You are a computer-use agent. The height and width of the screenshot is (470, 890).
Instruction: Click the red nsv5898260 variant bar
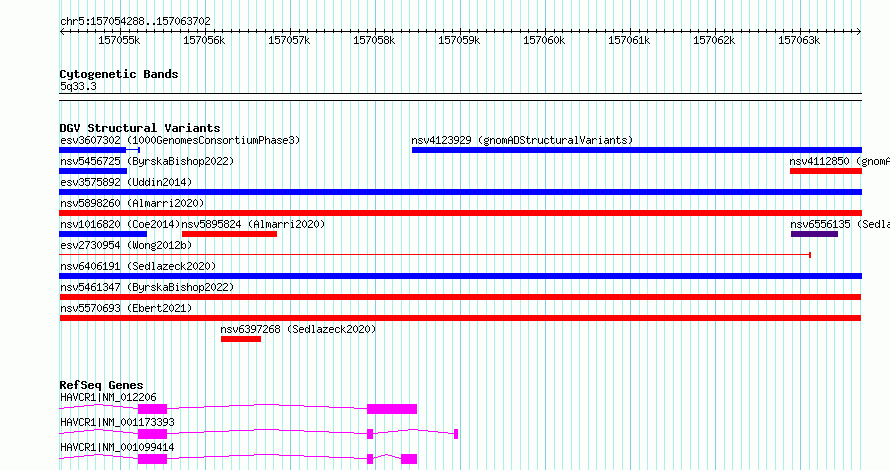coord(461,213)
